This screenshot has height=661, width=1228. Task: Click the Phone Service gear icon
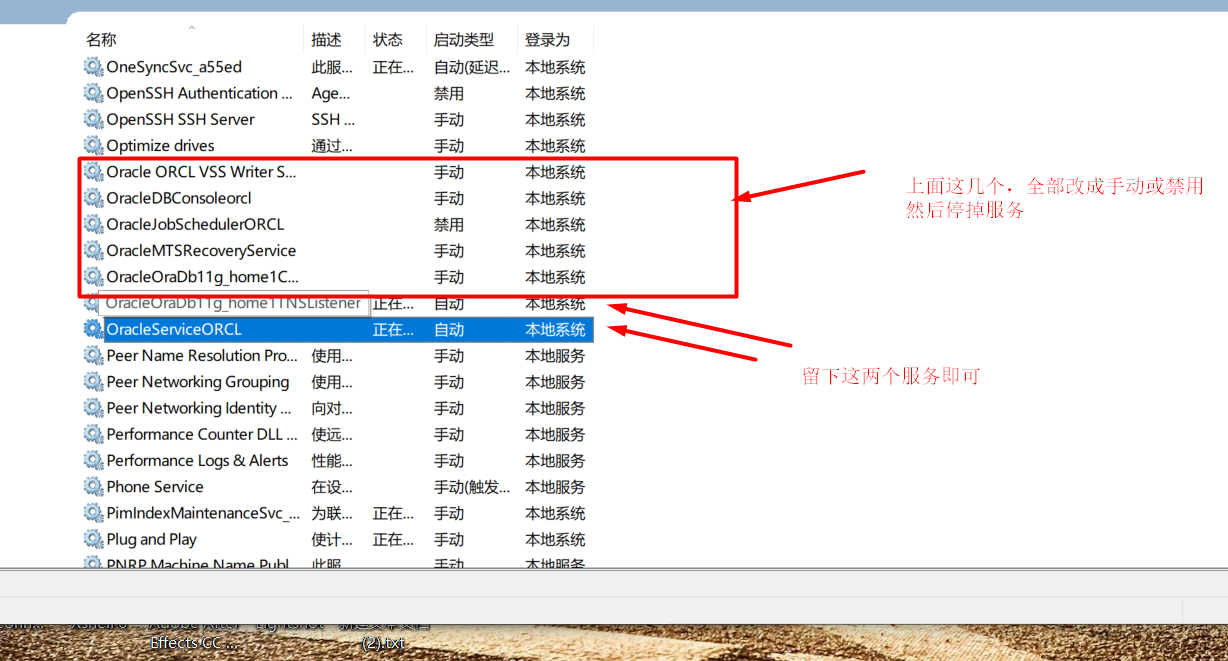[x=93, y=487]
